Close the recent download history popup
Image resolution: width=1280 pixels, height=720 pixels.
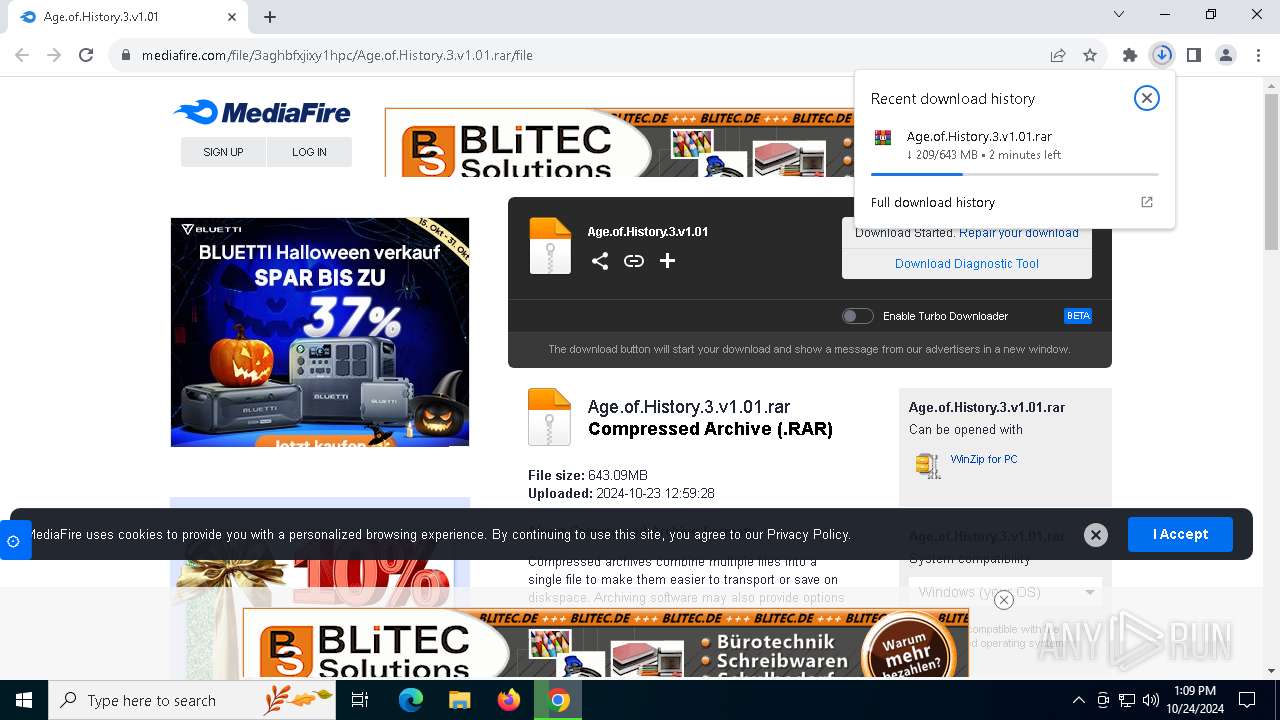[1147, 98]
